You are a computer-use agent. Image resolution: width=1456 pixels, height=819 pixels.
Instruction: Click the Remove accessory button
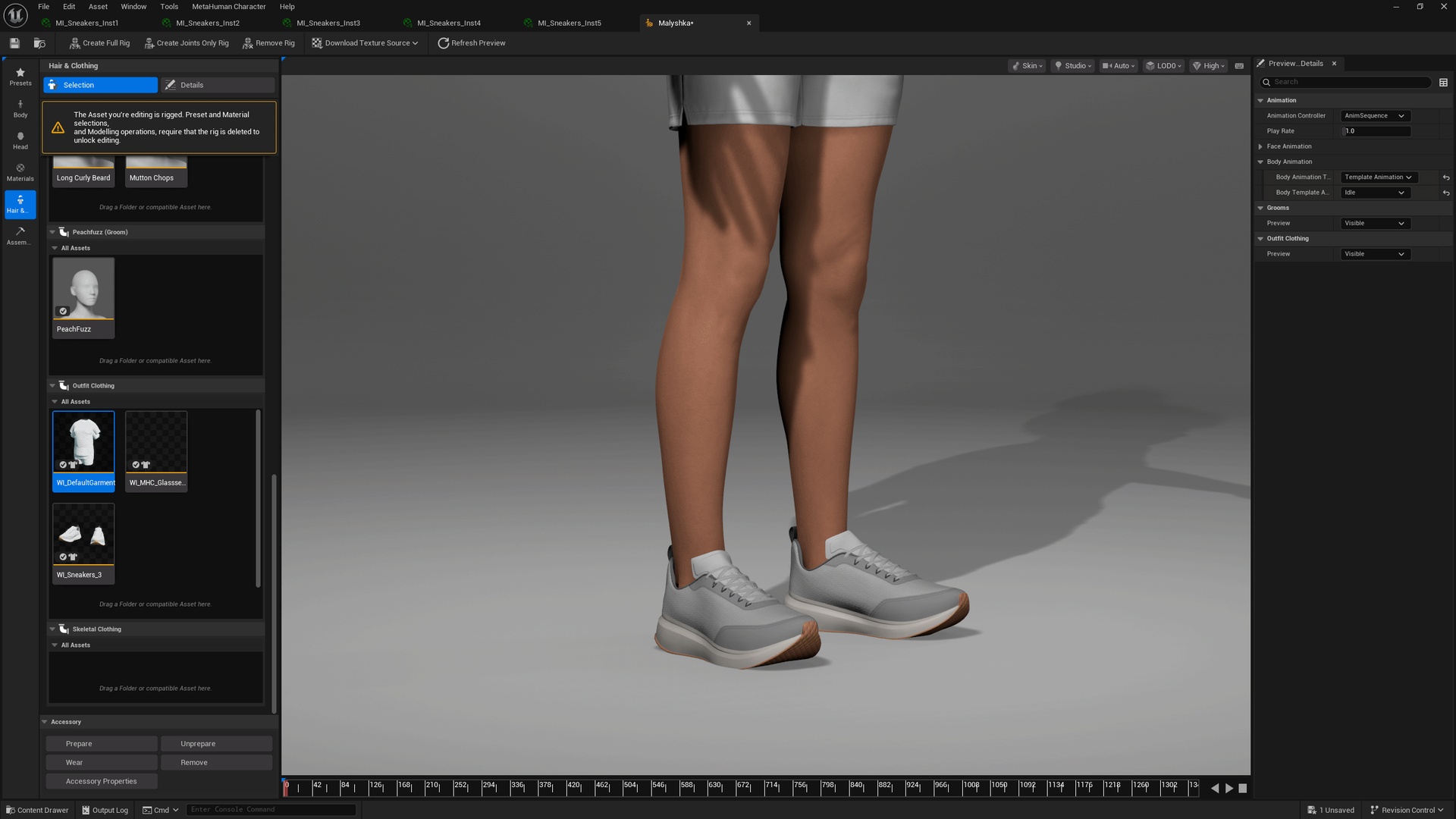(x=216, y=763)
